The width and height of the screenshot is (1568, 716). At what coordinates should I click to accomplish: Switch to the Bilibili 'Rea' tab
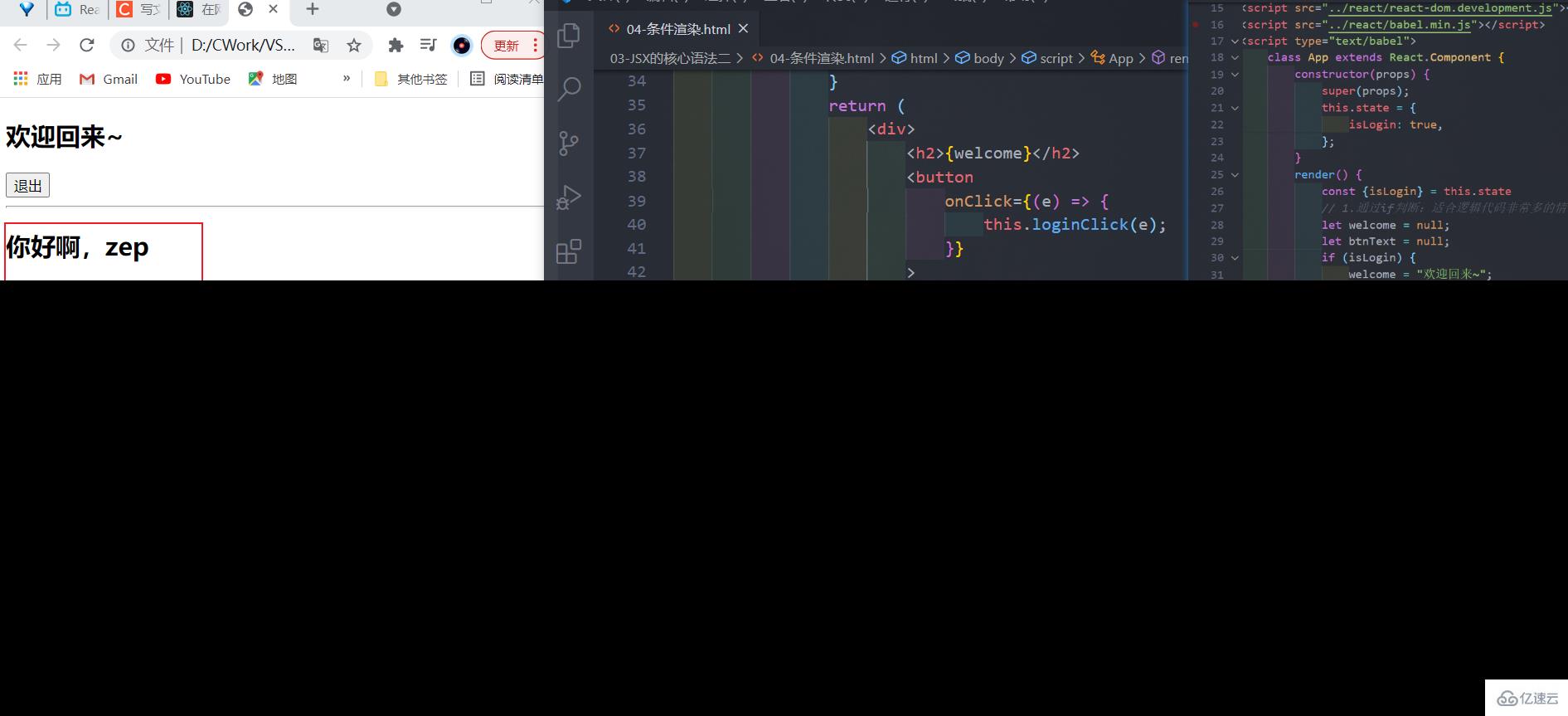(x=76, y=10)
